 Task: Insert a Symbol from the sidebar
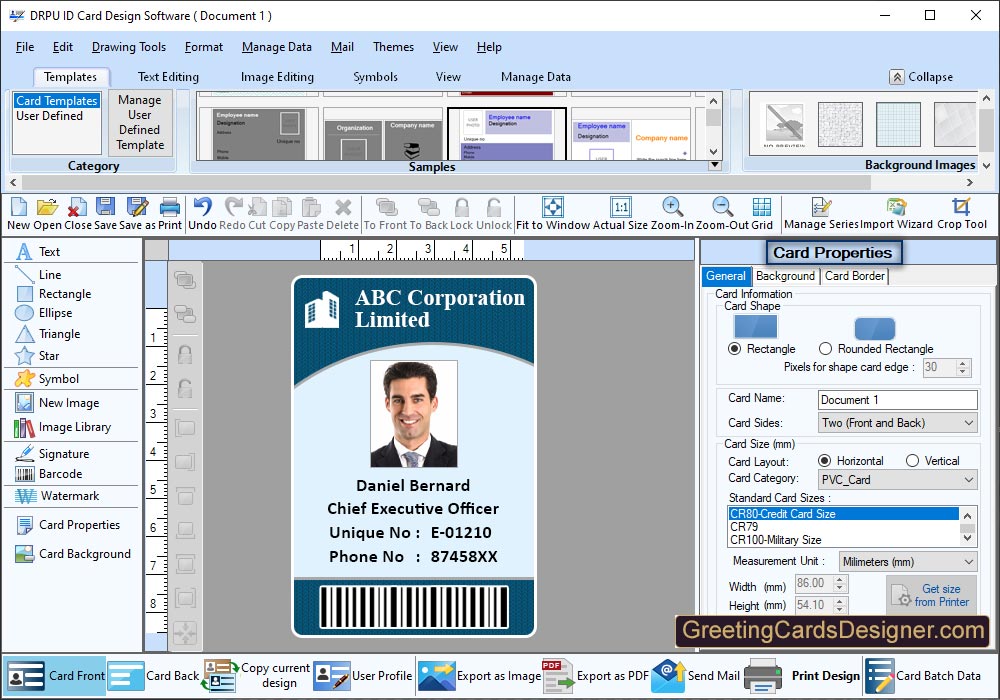(x=47, y=379)
